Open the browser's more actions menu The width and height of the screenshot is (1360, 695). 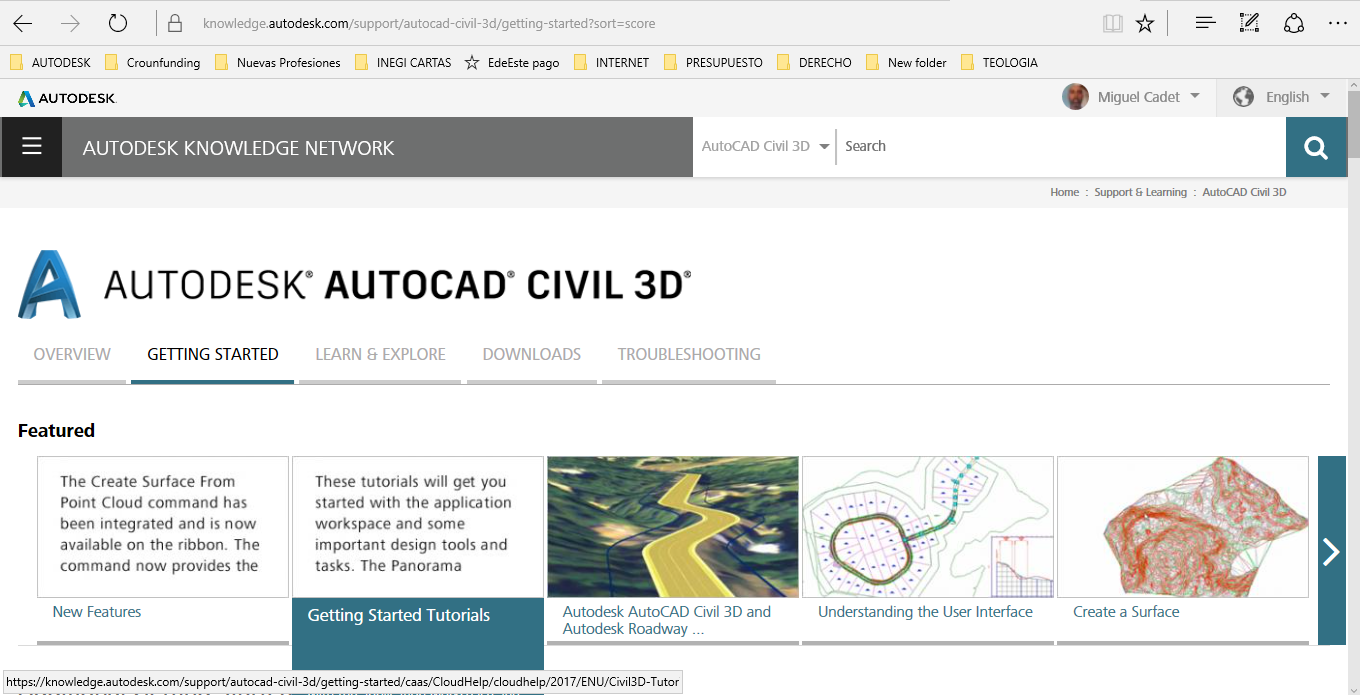pyautogui.click(x=1337, y=23)
